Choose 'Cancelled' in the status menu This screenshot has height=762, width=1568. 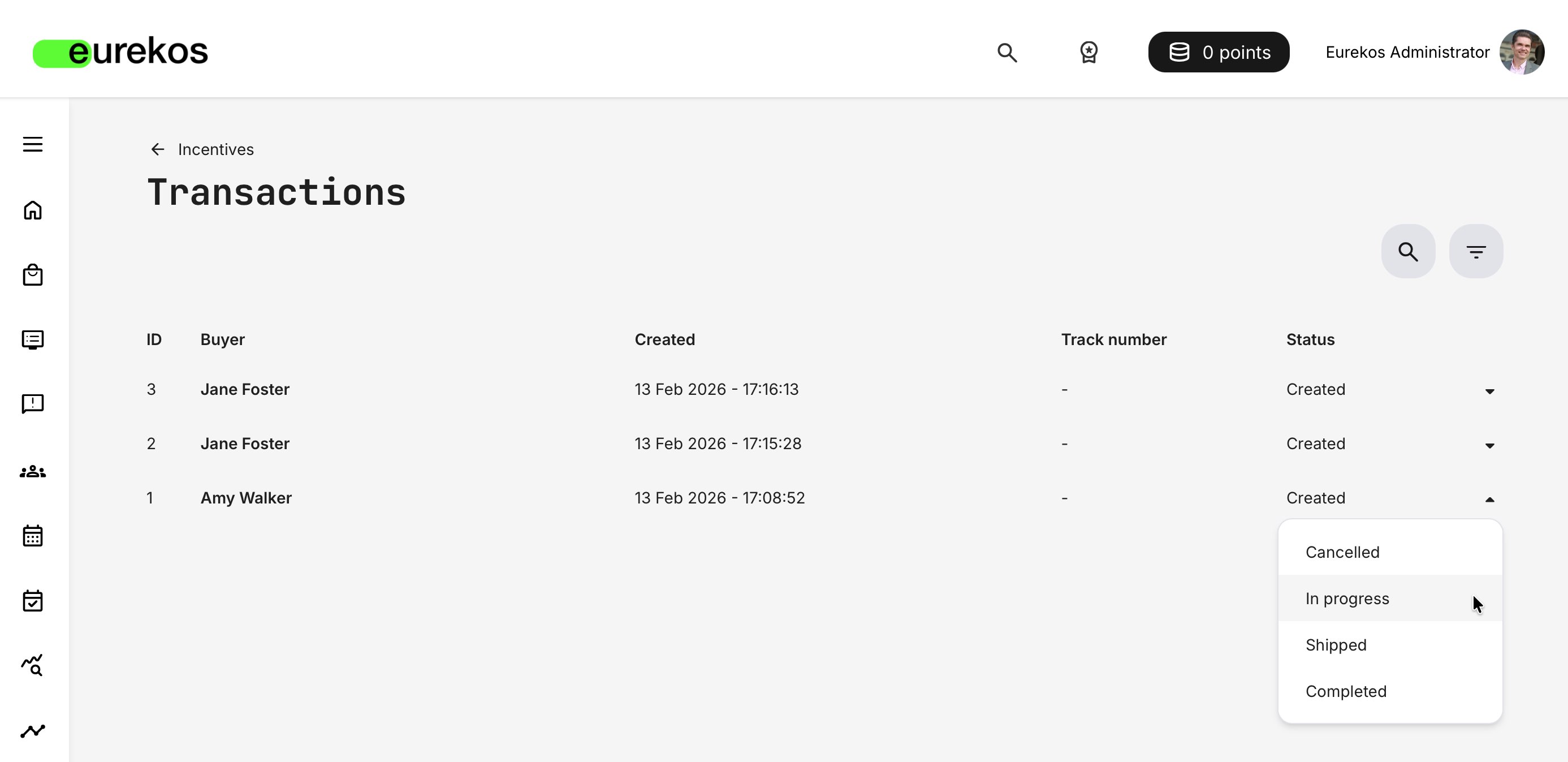tap(1343, 552)
